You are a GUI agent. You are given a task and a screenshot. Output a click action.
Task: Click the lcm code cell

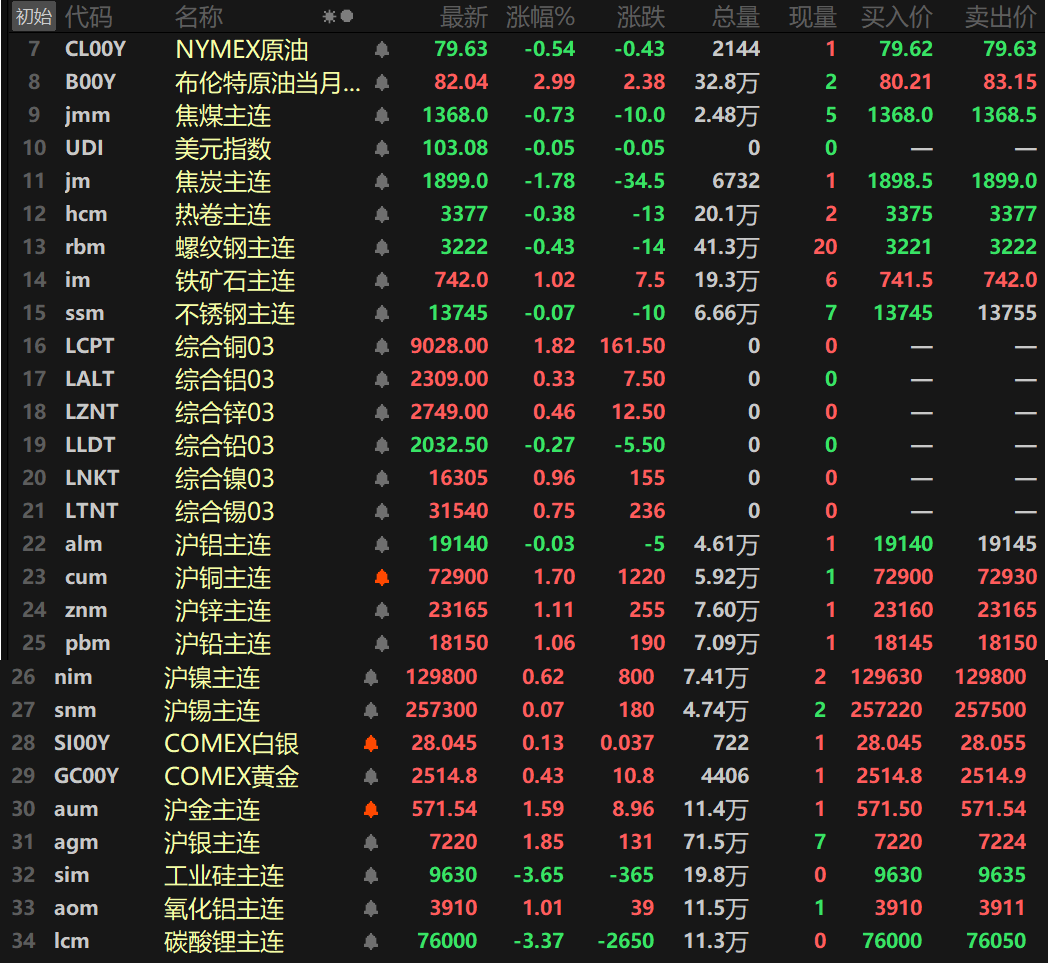coord(72,941)
